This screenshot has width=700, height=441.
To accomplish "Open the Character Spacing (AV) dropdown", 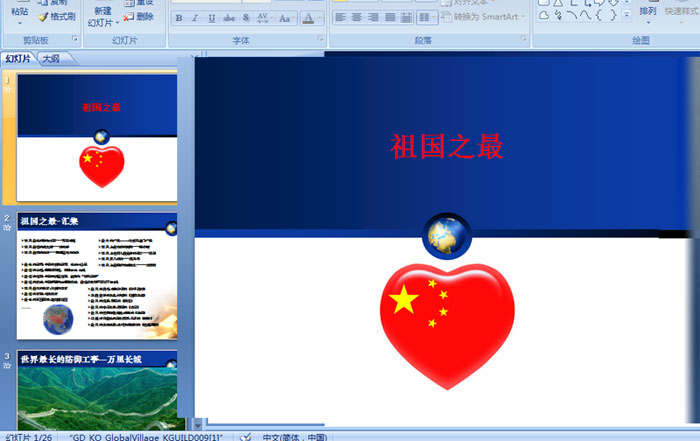I will 265,18.
